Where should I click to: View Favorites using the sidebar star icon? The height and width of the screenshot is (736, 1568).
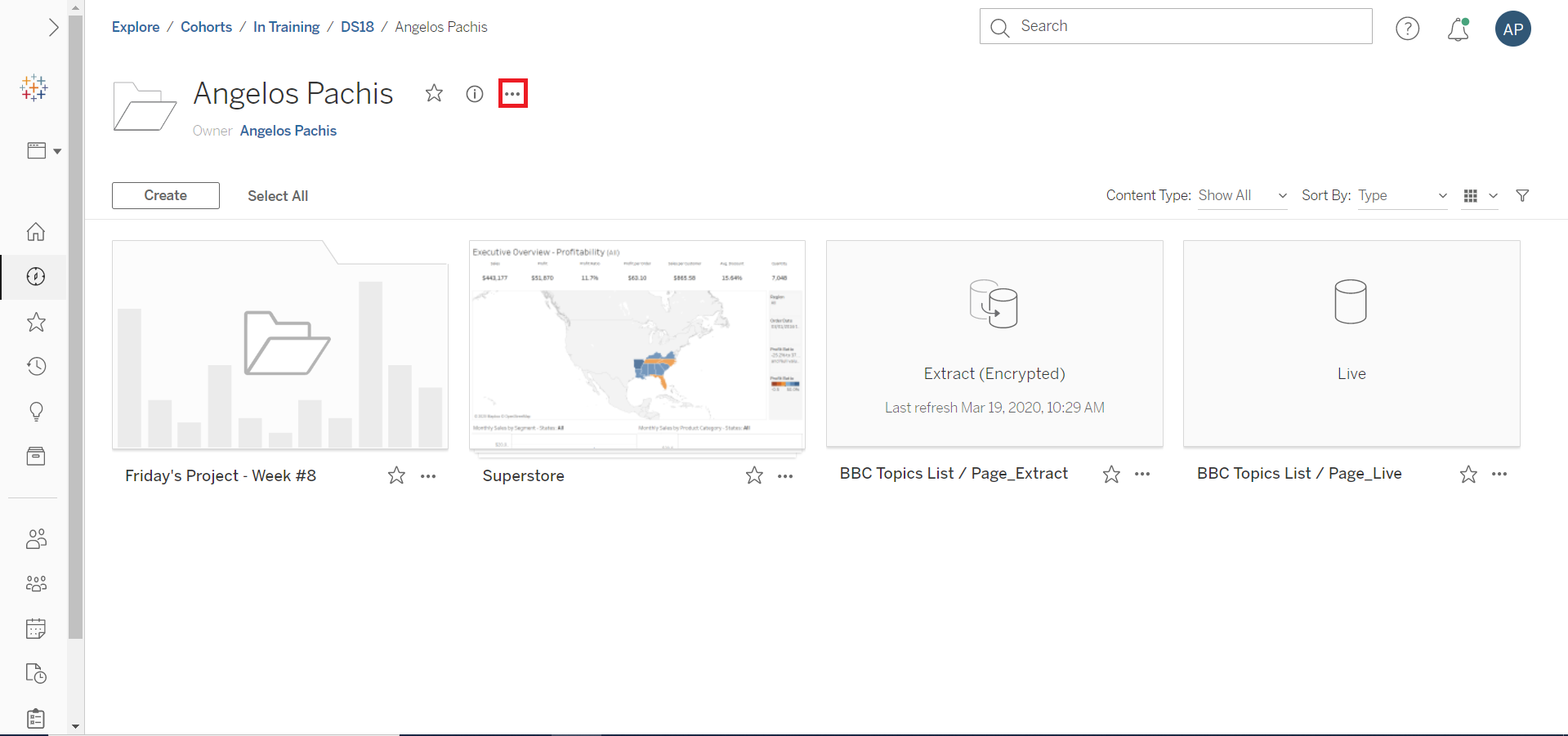[x=35, y=322]
